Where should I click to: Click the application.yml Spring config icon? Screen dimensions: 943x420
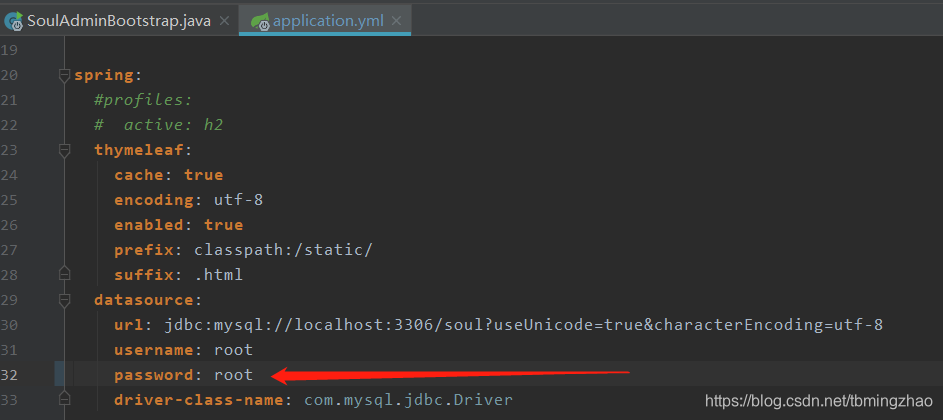coord(260,22)
